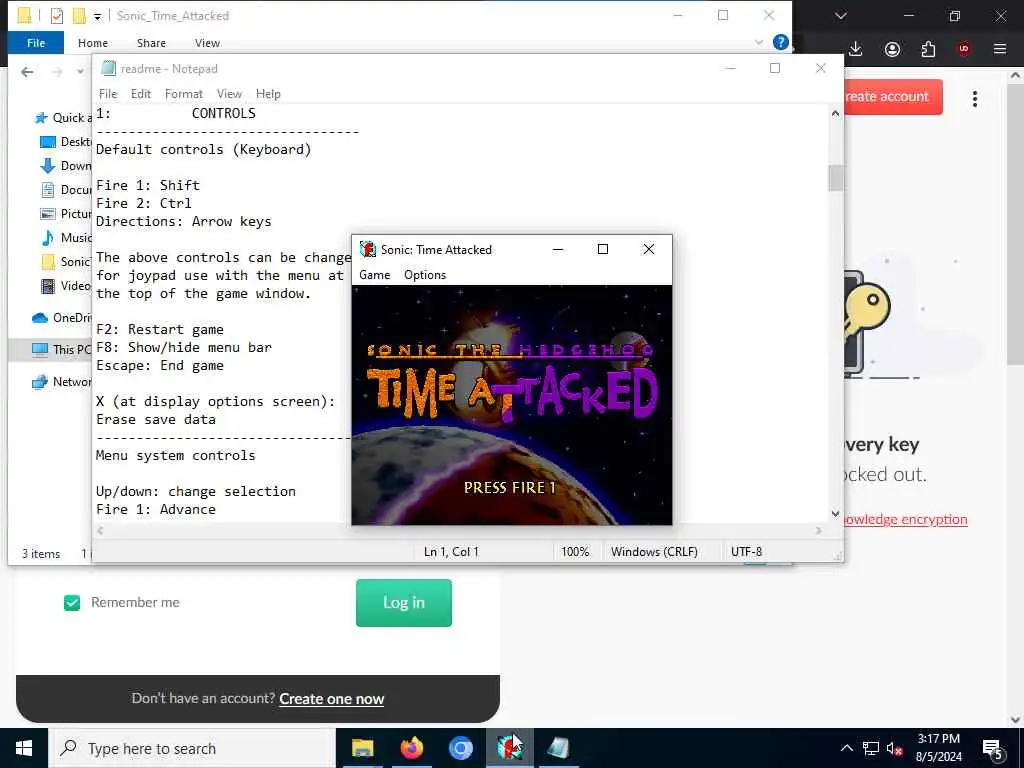
Task: Select Videos in Explorer sidebar
Action: pos(65,286)
